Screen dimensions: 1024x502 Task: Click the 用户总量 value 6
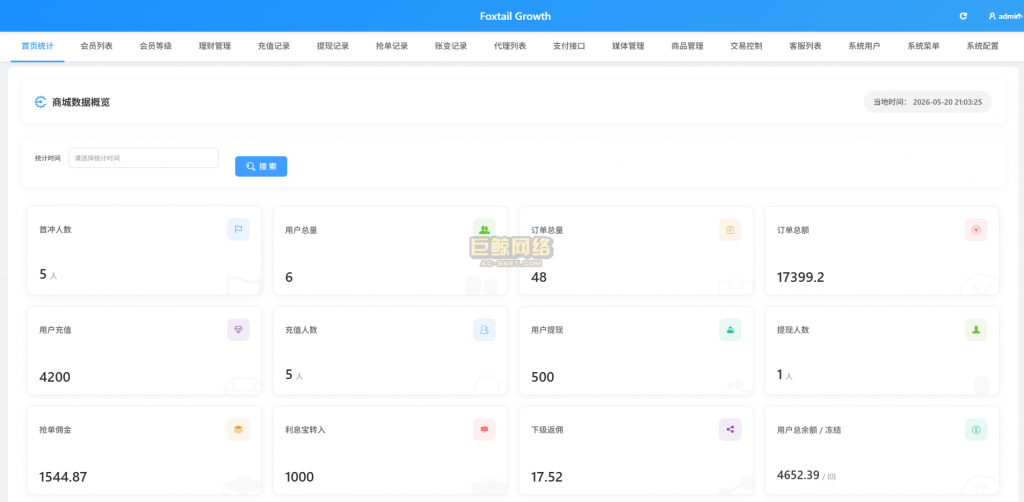[289, 277]
